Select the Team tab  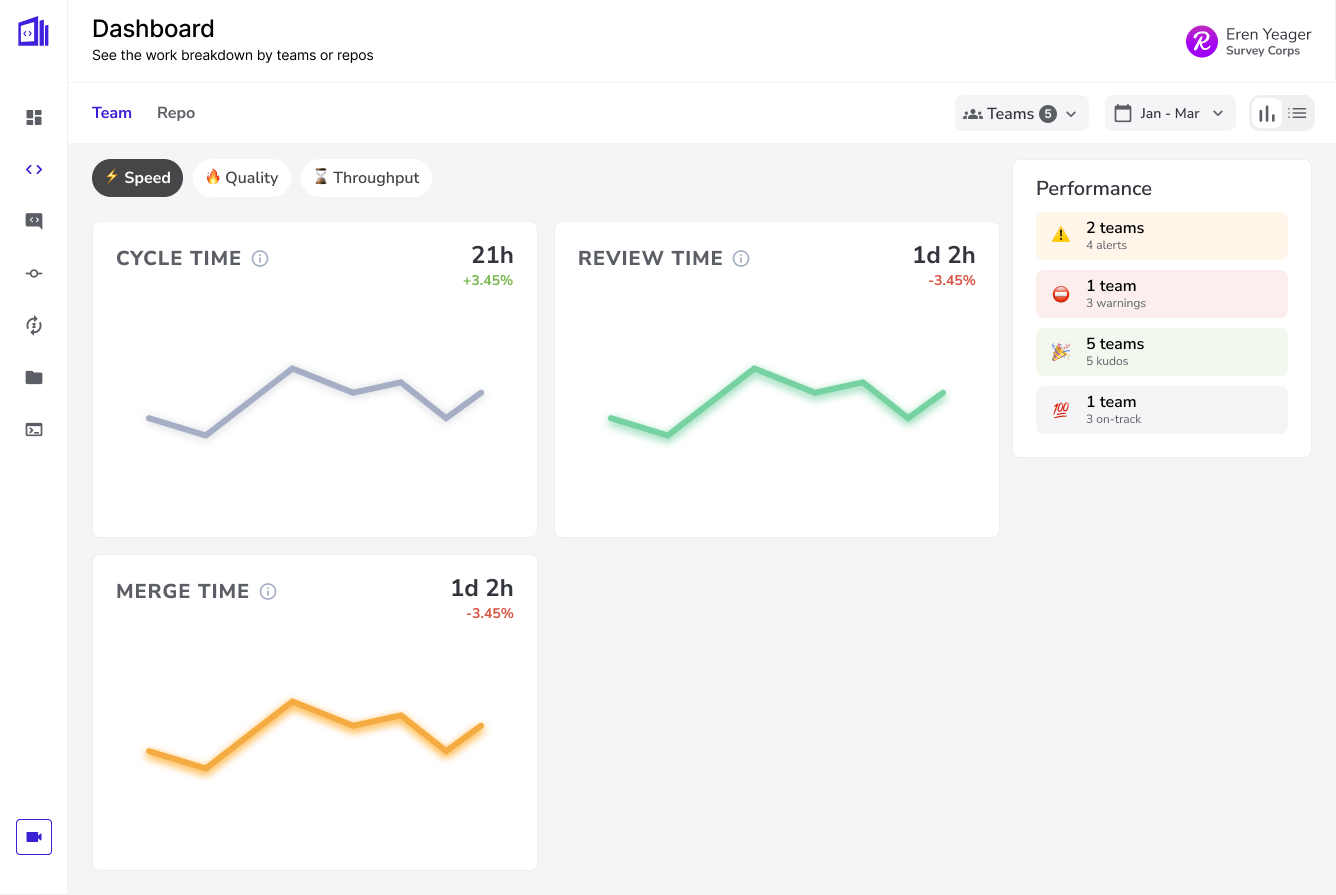pyautogui.click(x=112, y=113)
